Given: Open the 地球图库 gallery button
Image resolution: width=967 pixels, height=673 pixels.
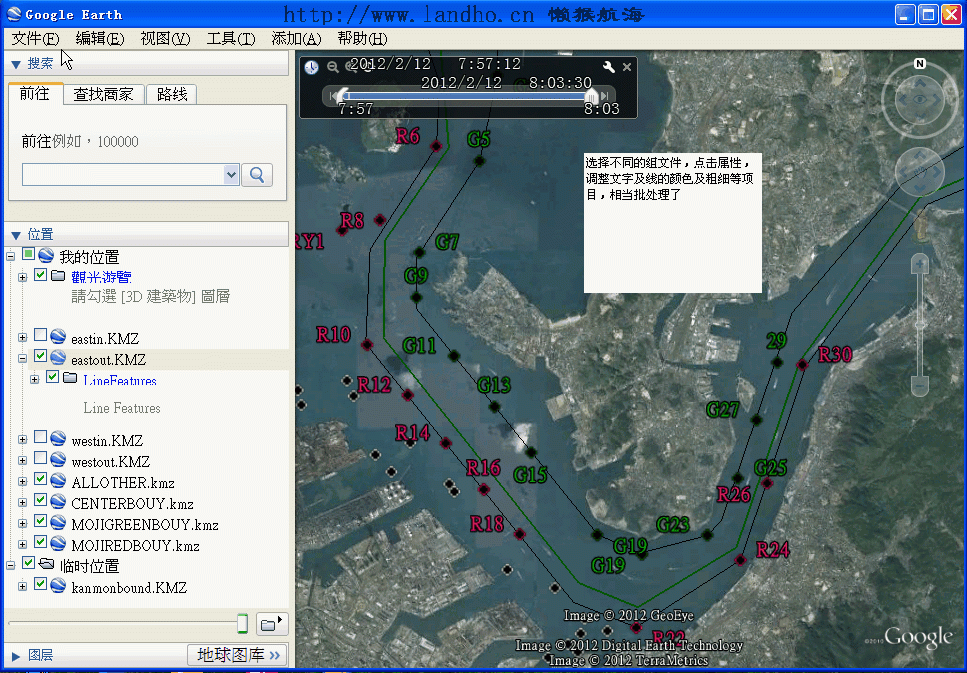Looking at the screenshot, I should click(237, 655).
